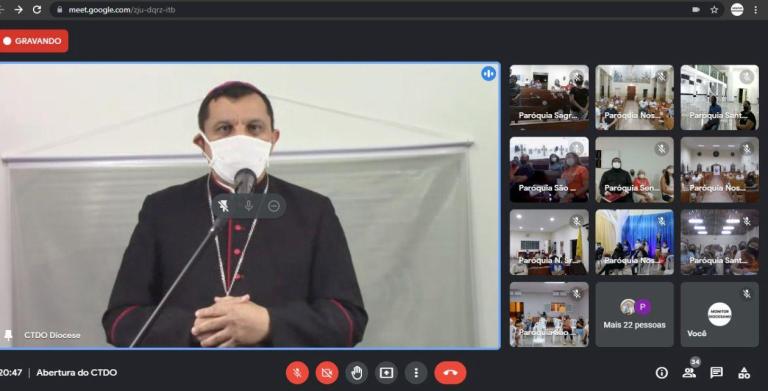Screen dimensions: 768x391
Task: Select the Paróquia Sen... participant tile
Action: click(x=634, y=170)
